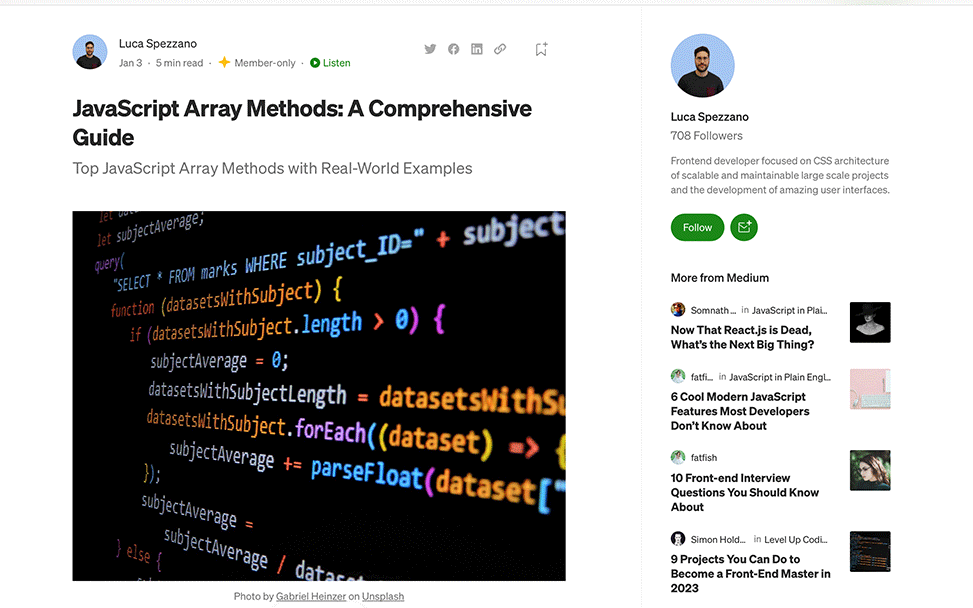Copy article link icon
Viewport: 973px width, 608px height.
(x=500, y=49)
